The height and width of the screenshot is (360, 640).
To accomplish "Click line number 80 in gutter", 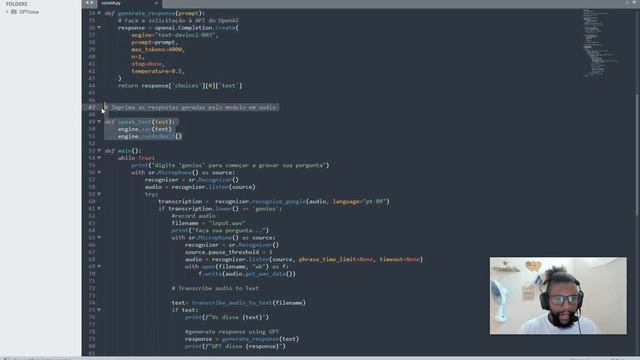I will coord(92,346).
